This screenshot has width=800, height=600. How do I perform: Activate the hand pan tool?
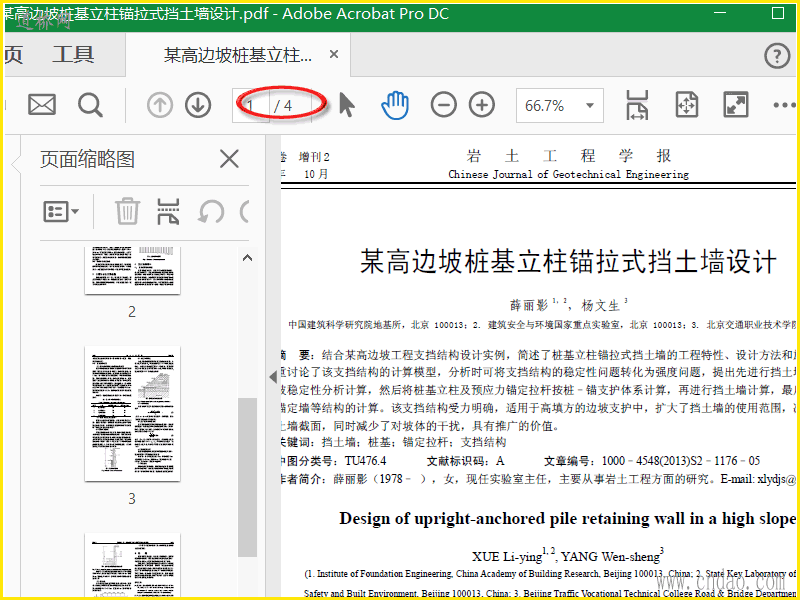395,105
